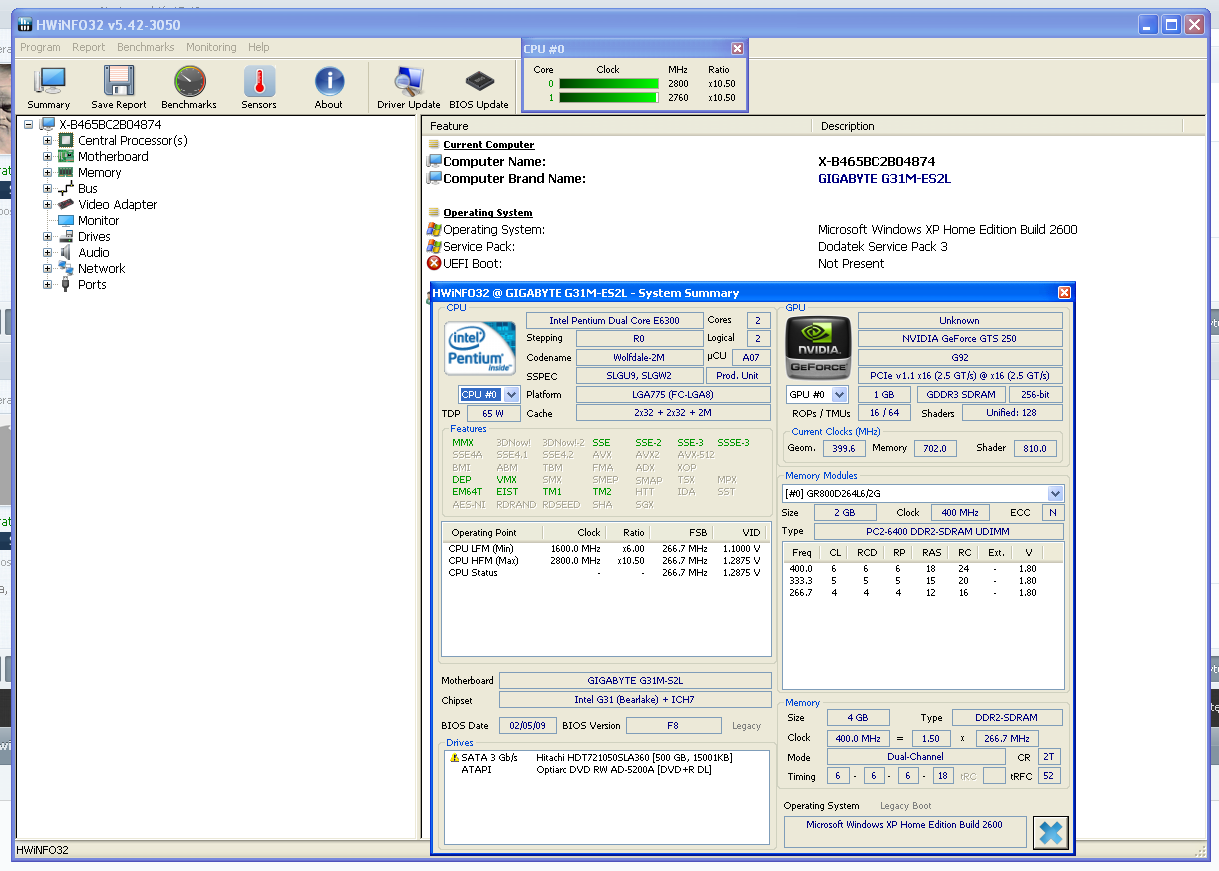This screenshot has height=871, width=1219.
Task: Open the Report menu
Action: coord(89,47)
